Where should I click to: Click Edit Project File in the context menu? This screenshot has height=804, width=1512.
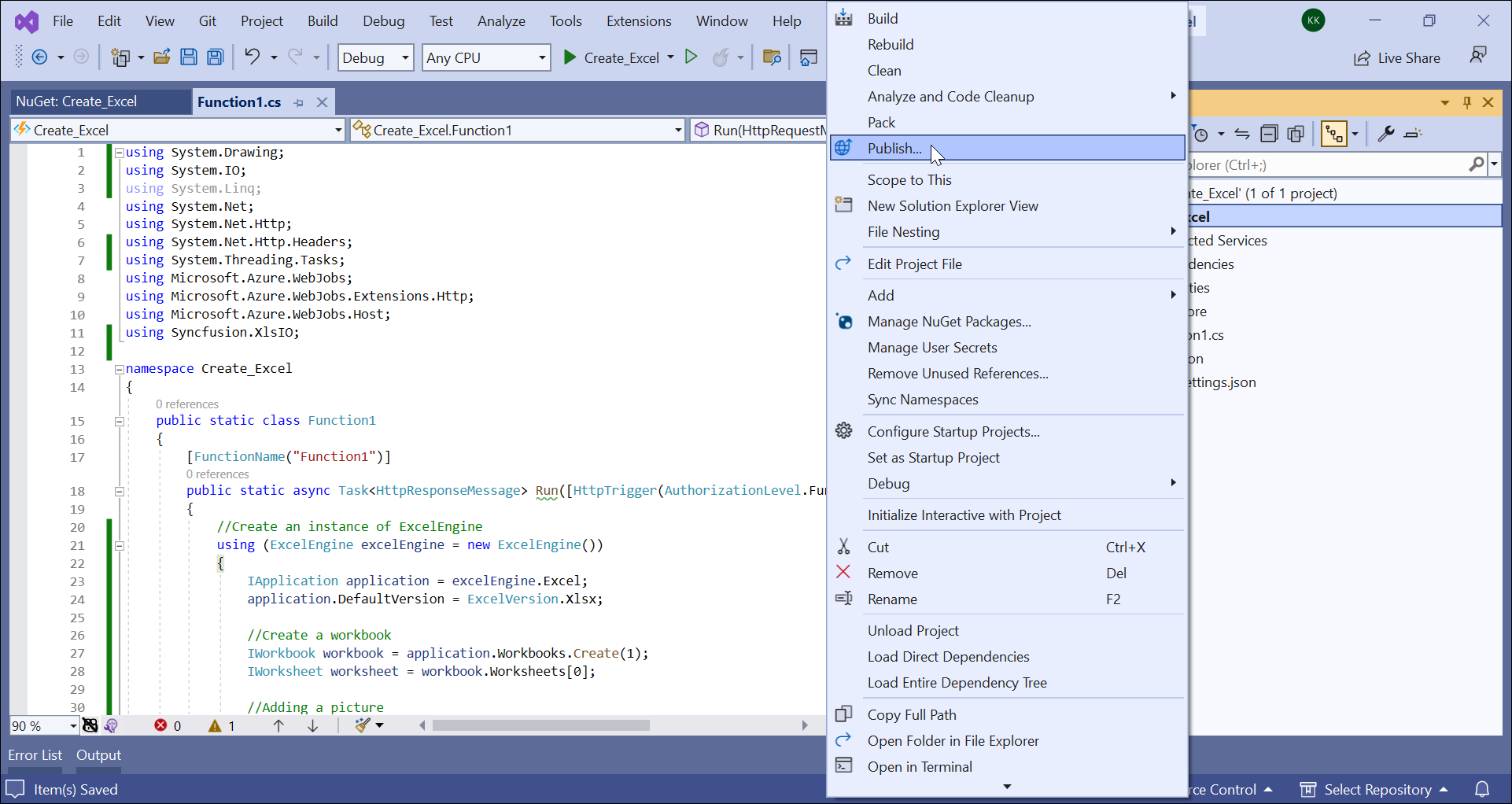(x=1007, y=264)
